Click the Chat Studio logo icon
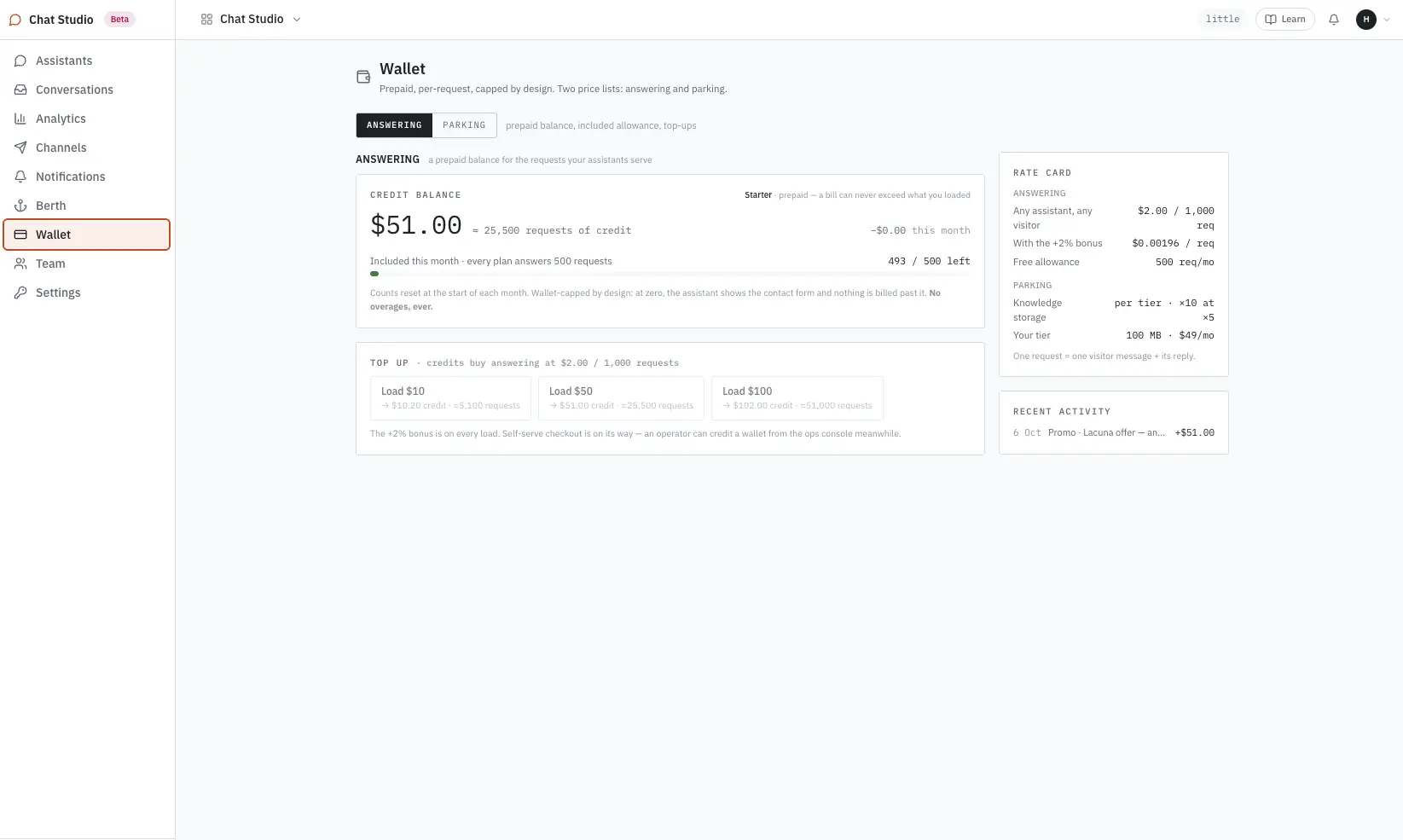Screen dimensions: 1403x840 click(15, 20)
